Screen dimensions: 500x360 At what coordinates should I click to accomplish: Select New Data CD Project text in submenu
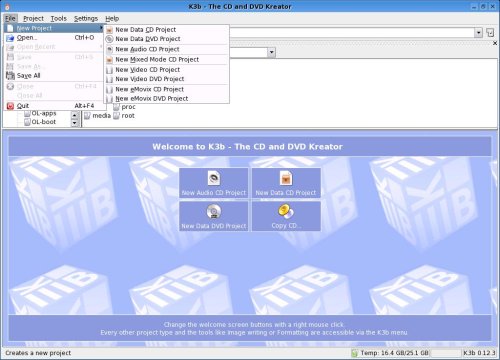point(146,30)
